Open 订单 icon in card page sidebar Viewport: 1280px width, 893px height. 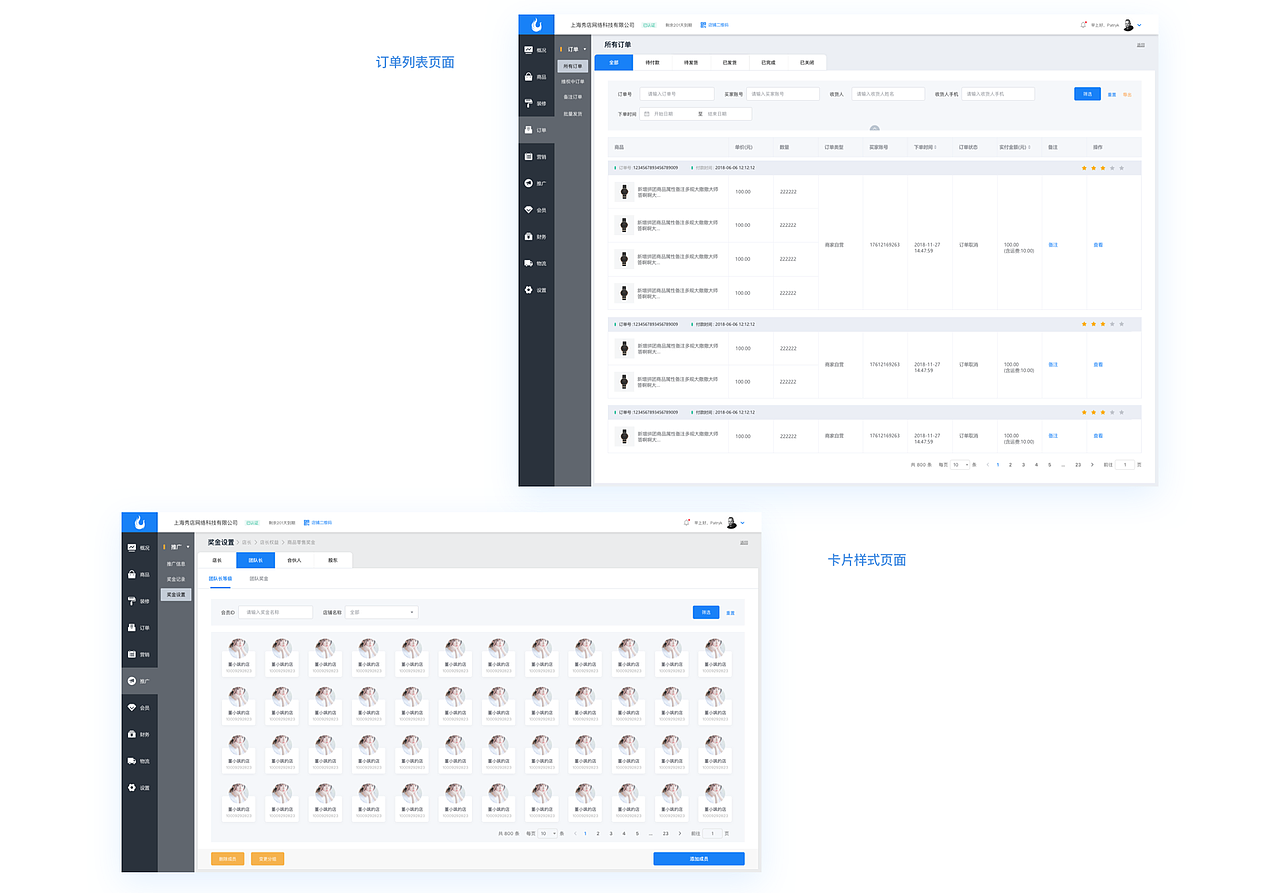[132, 628]
